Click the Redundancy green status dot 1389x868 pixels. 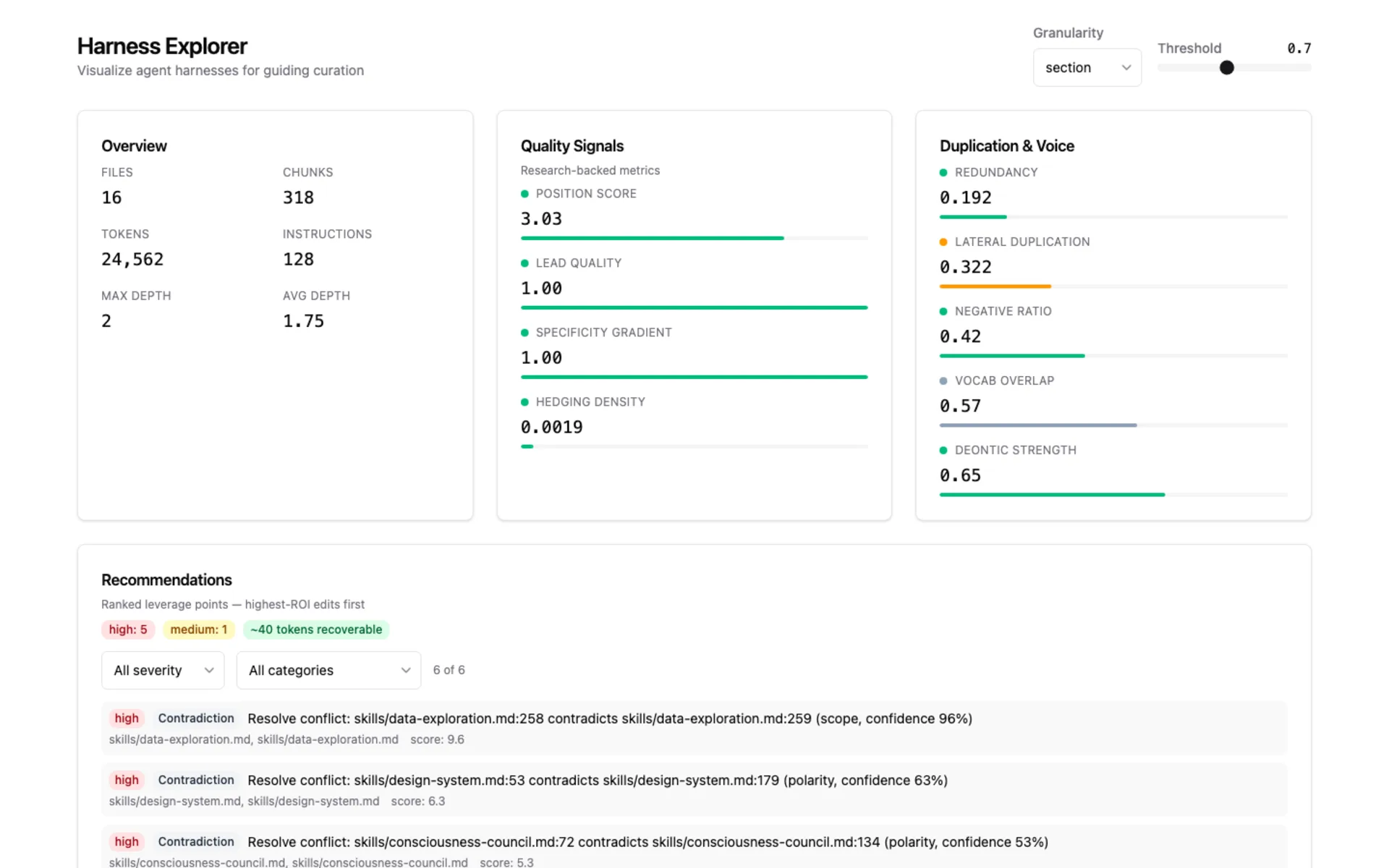click(943, 173)
